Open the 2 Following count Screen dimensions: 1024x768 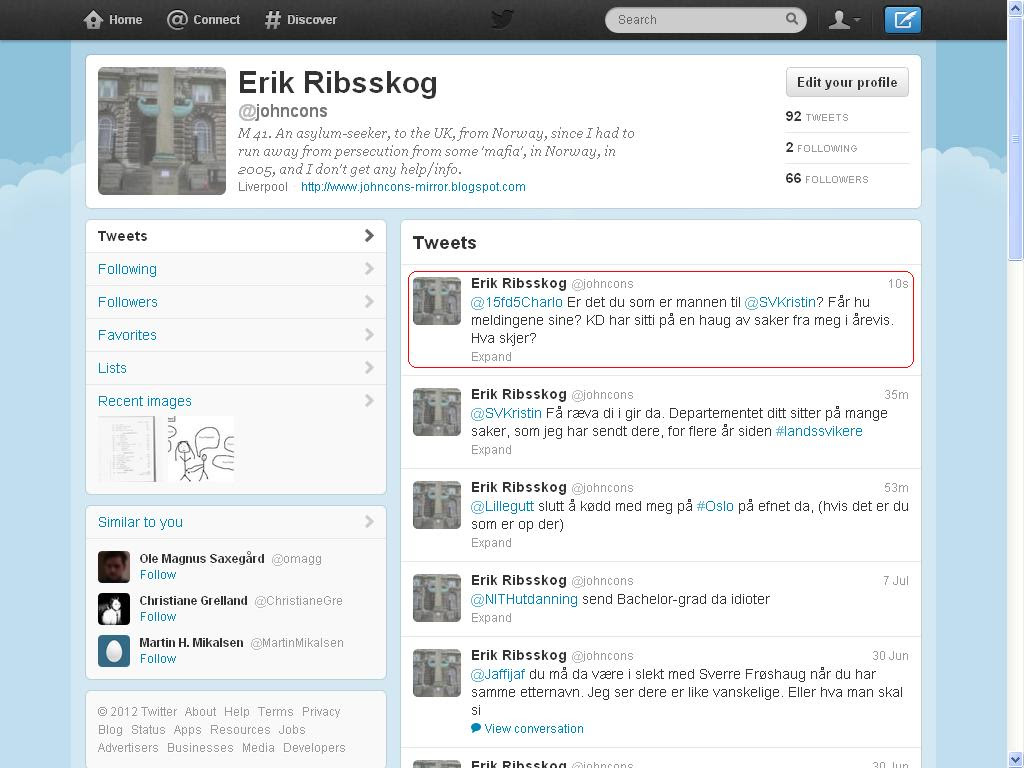point(821,148)
